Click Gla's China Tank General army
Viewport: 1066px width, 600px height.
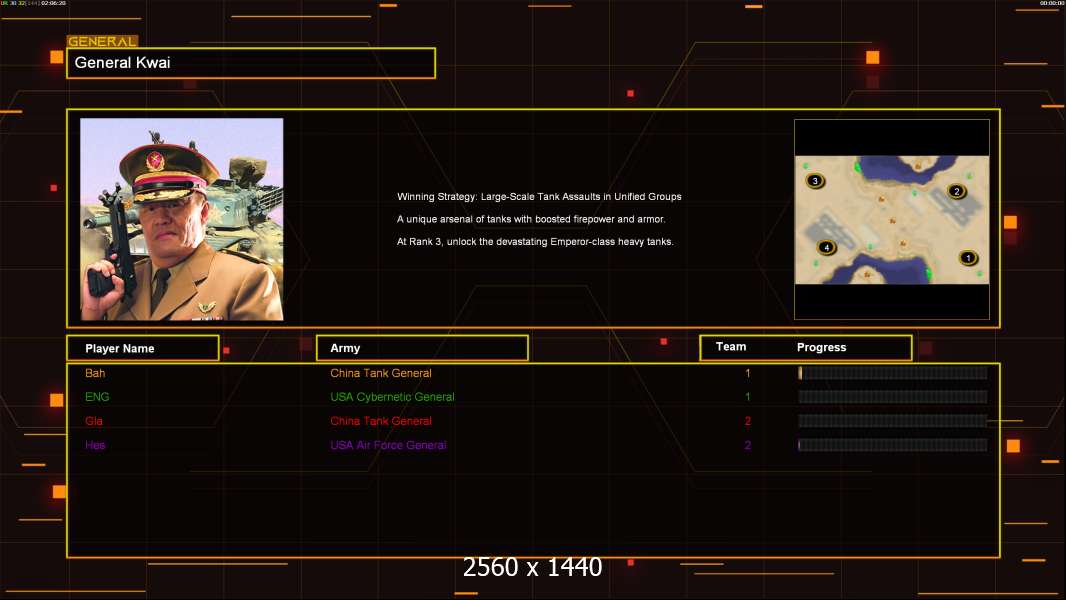tap(381, 421)
